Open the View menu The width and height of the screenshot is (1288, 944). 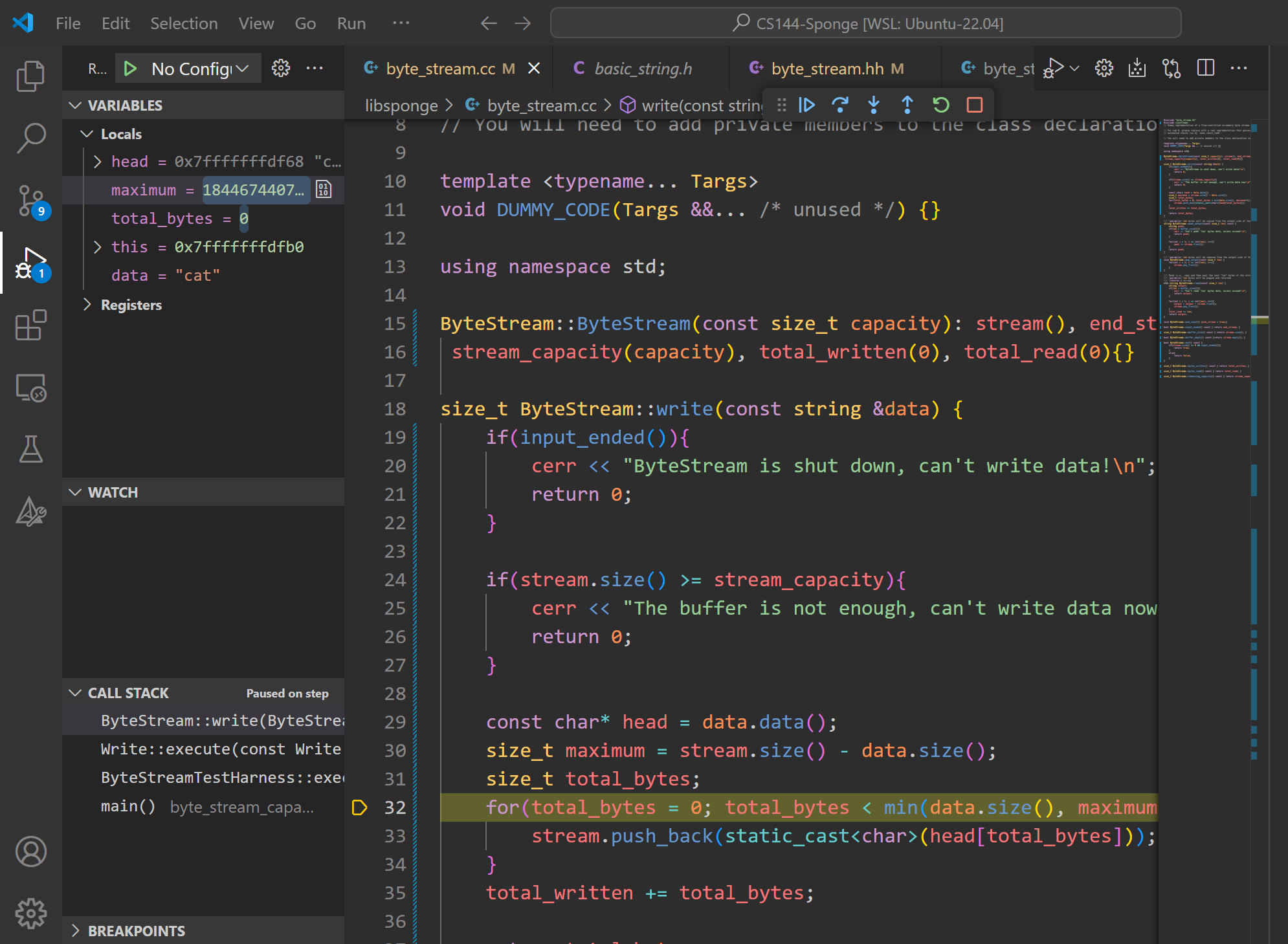pyautogui.click(x=256, y=24)
